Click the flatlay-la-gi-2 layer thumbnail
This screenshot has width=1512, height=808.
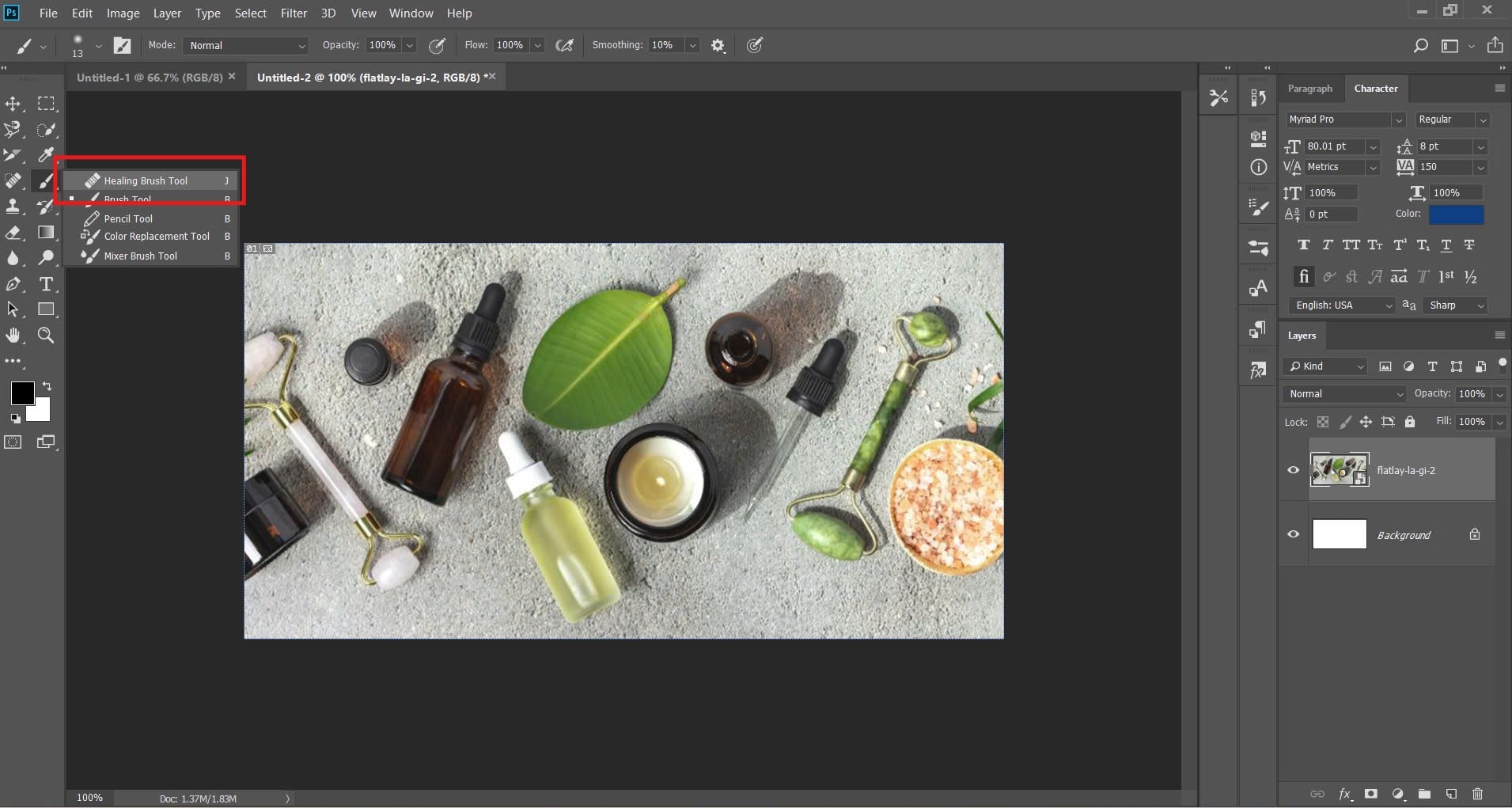pyautogui.click(x=1340, y=470)
